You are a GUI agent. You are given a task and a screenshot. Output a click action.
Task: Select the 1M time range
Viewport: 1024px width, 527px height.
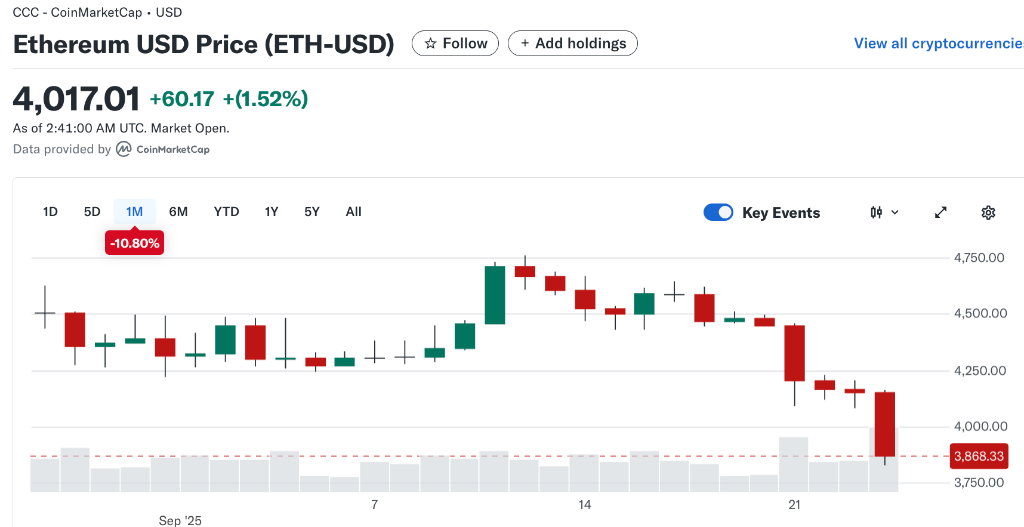coord(134,211)
